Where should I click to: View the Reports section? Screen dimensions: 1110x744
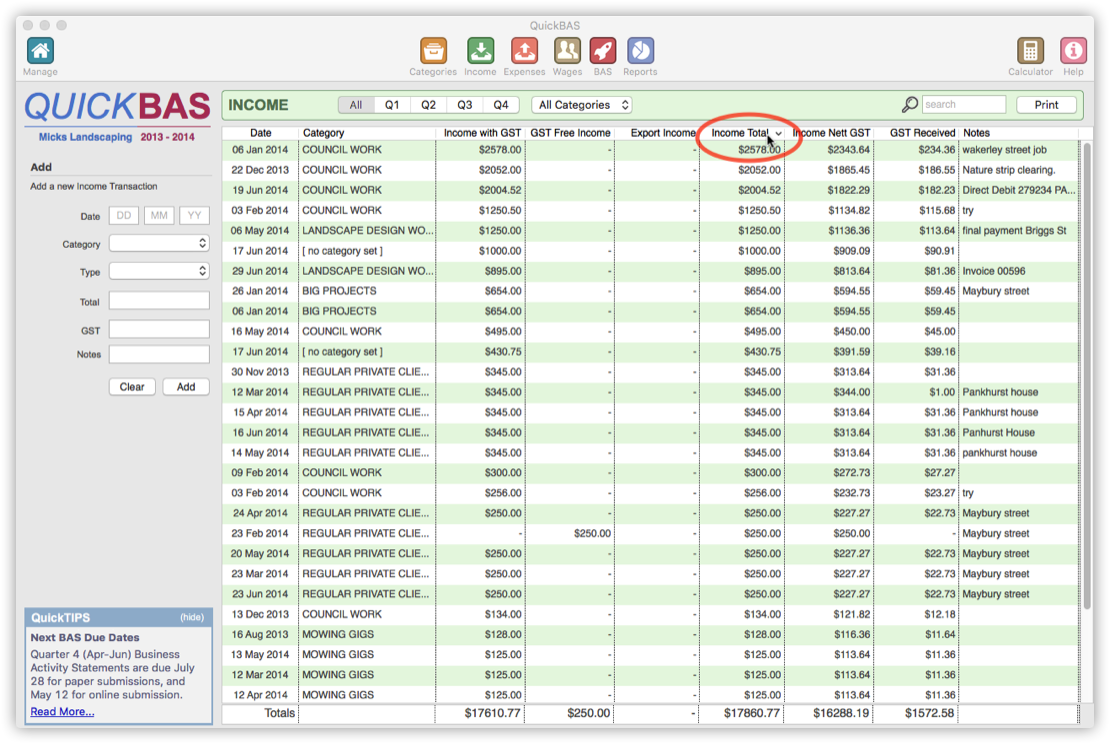point(640,48)
